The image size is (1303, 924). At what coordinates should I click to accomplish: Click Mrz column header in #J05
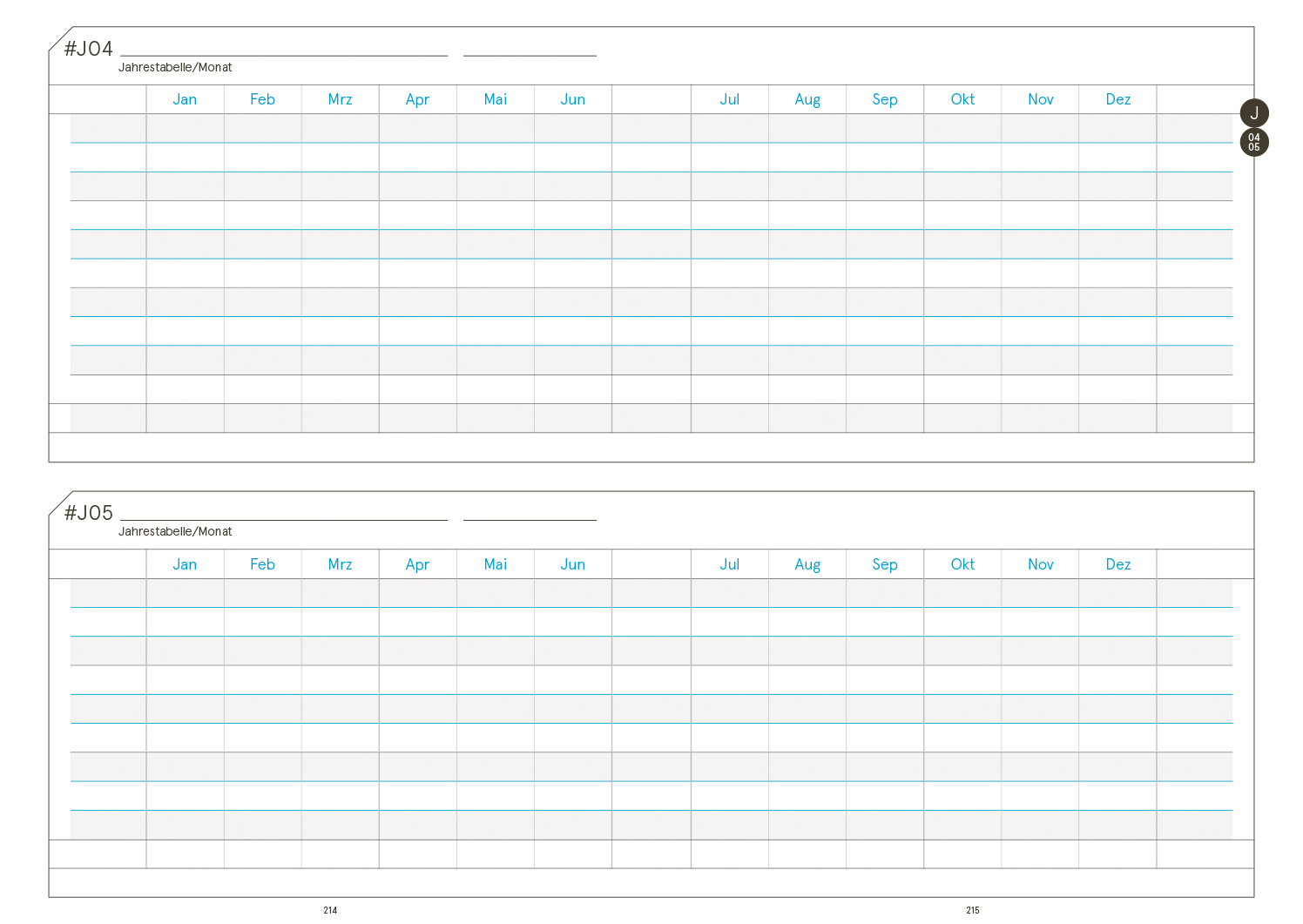point(340,564)
